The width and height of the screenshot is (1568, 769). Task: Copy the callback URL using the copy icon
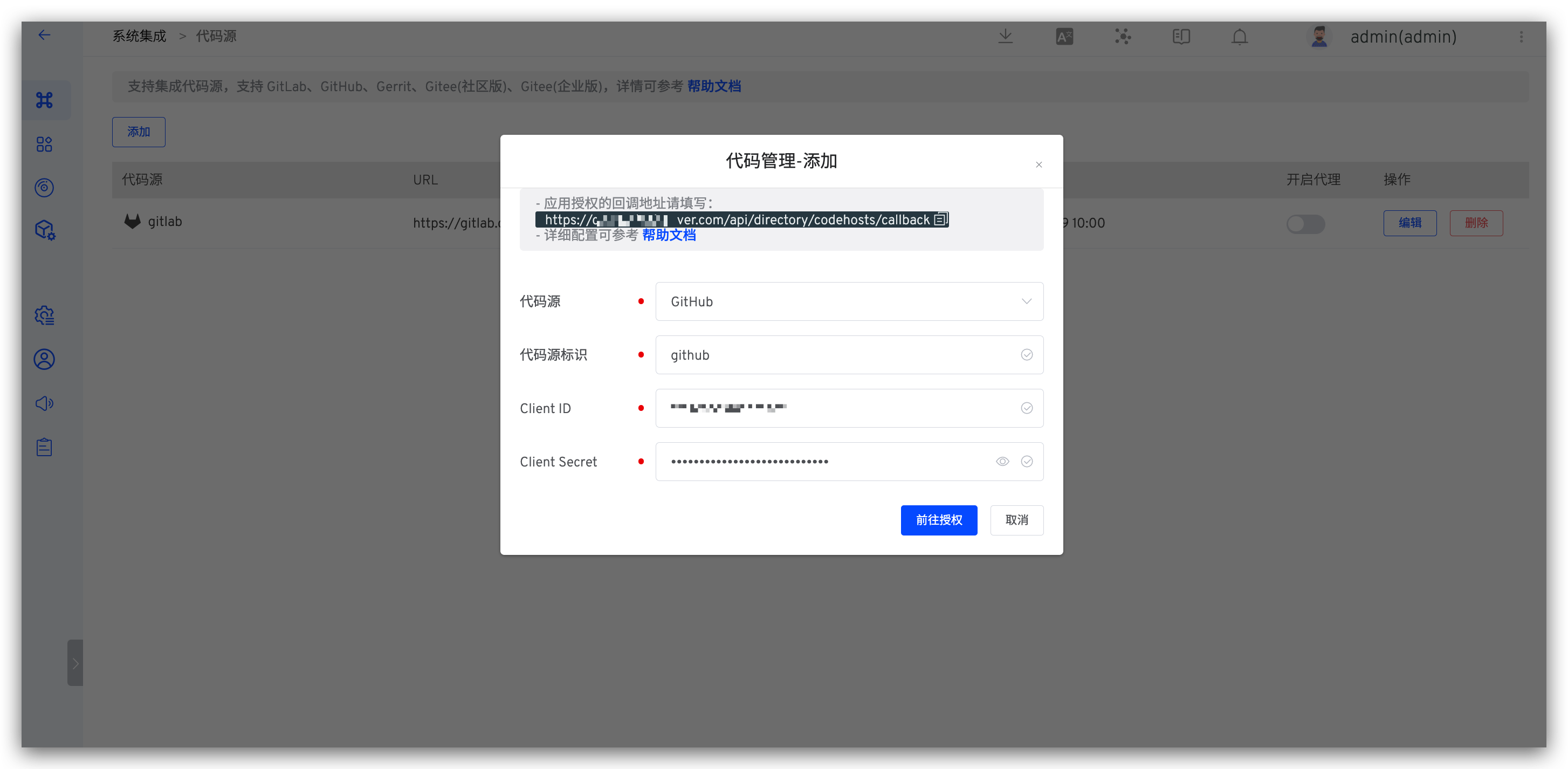tap(940, 219)
